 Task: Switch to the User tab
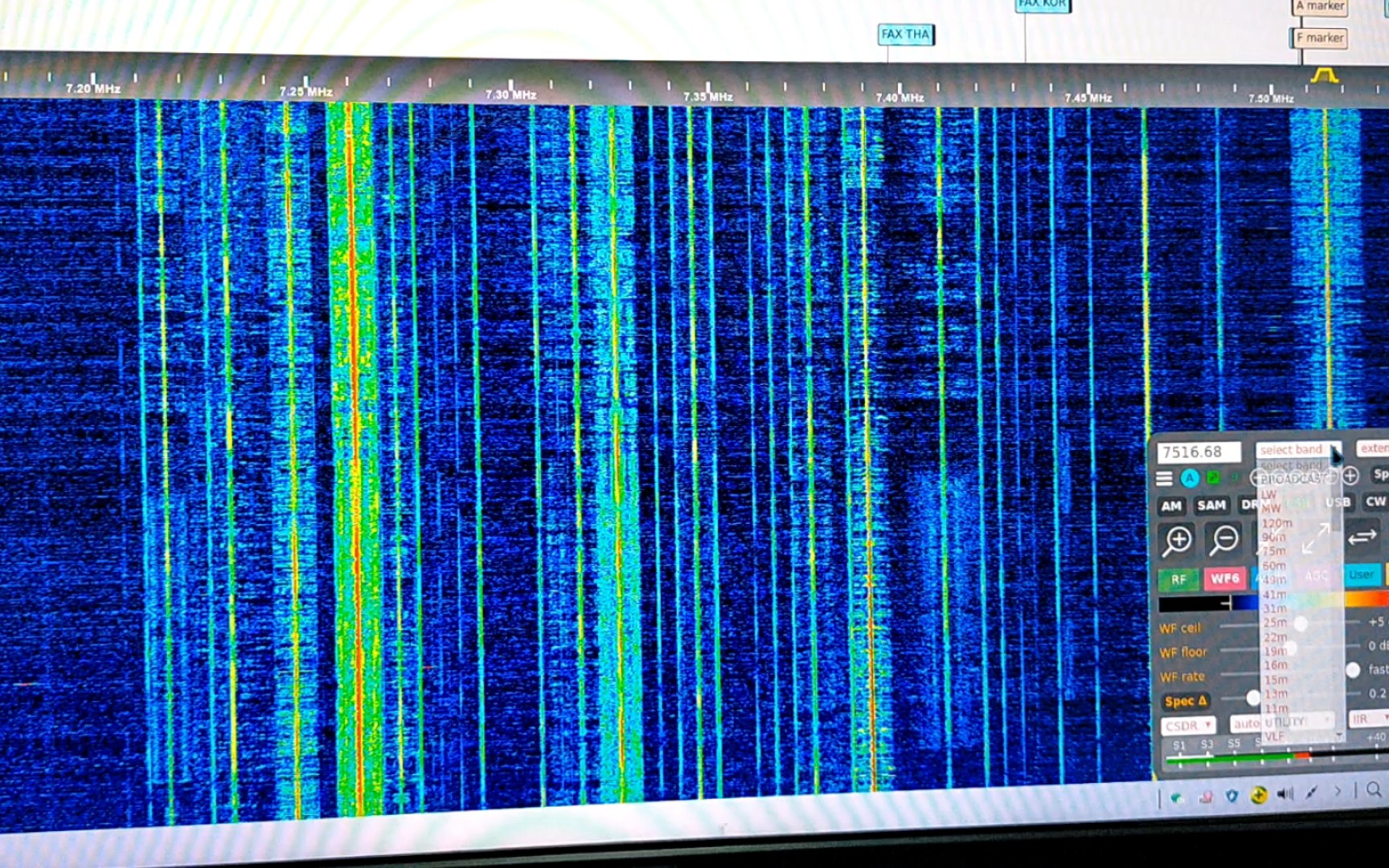1362,574
